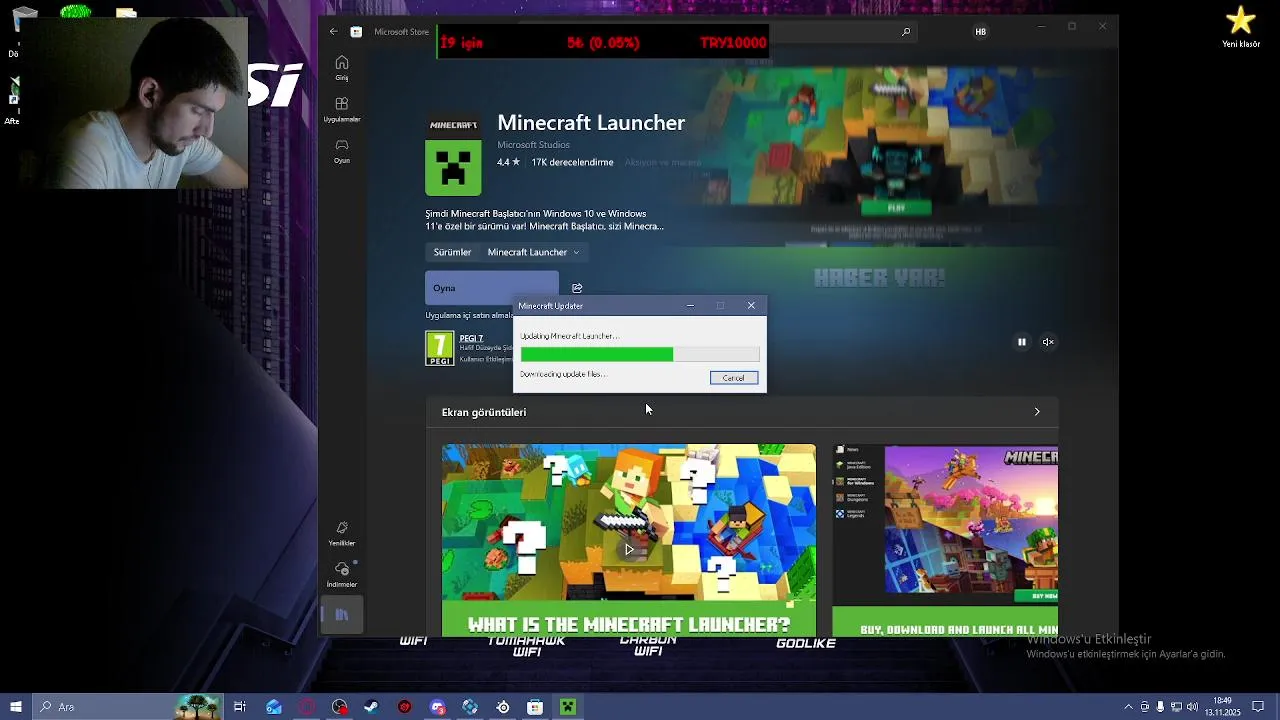Open İndirmeler downloads in the Store sidebar
This screenshot has width=1280, height=720.
(342, 574)
